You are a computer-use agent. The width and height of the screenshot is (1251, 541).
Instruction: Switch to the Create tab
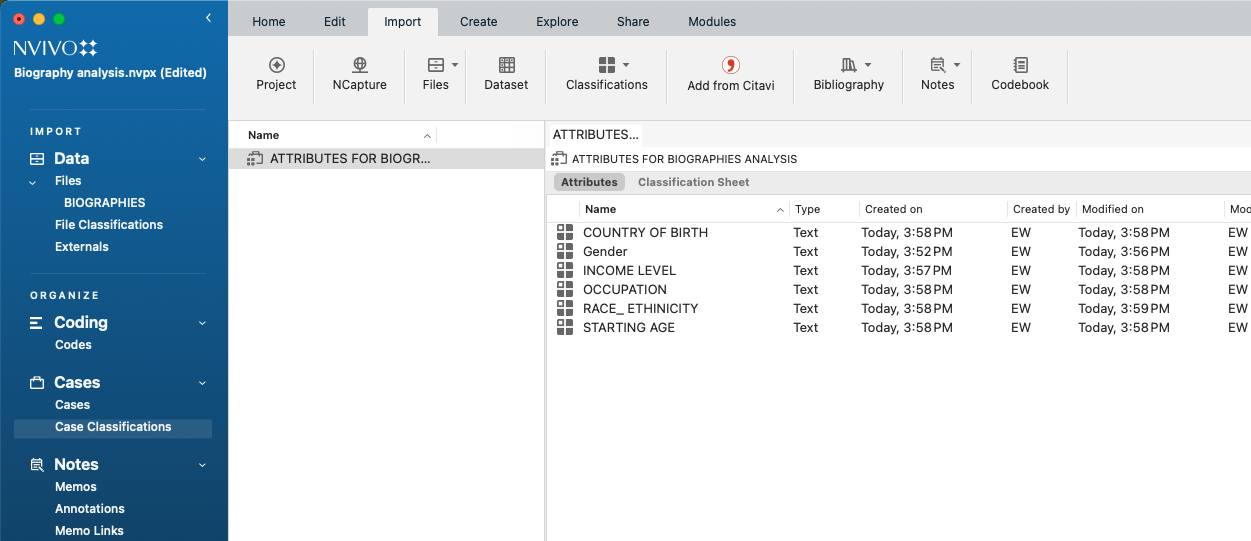[x=479, y=22]
